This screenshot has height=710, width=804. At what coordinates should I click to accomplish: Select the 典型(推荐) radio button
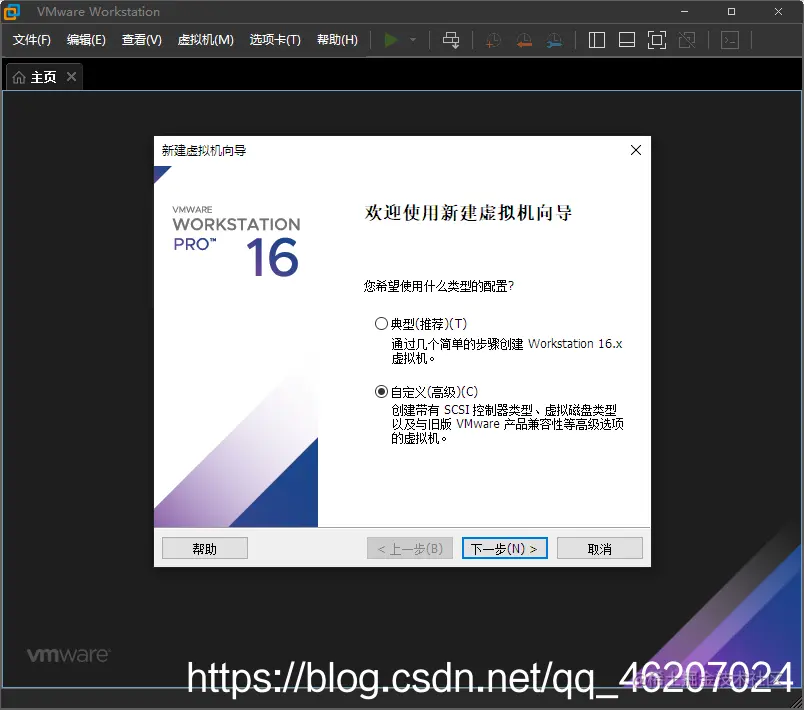[382, 323]
